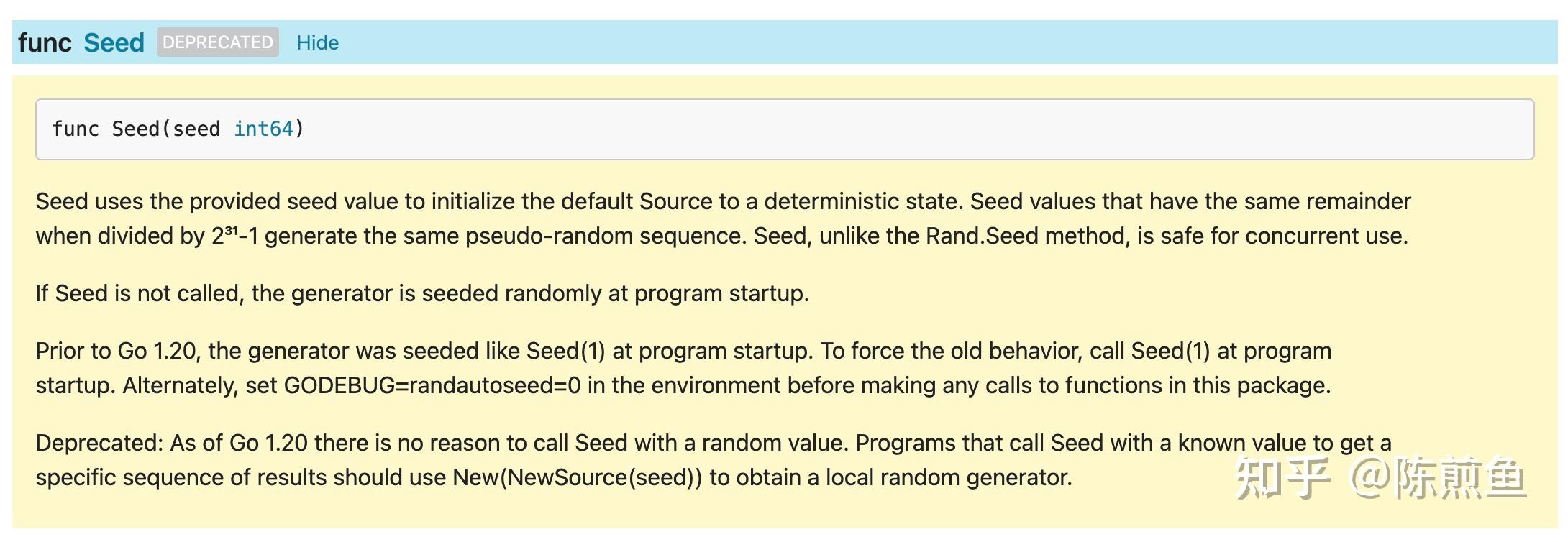Image resolution: width=1568 pixels, height=542 pixels.
Task: Open the int64 type link
Action: point(263,129)
